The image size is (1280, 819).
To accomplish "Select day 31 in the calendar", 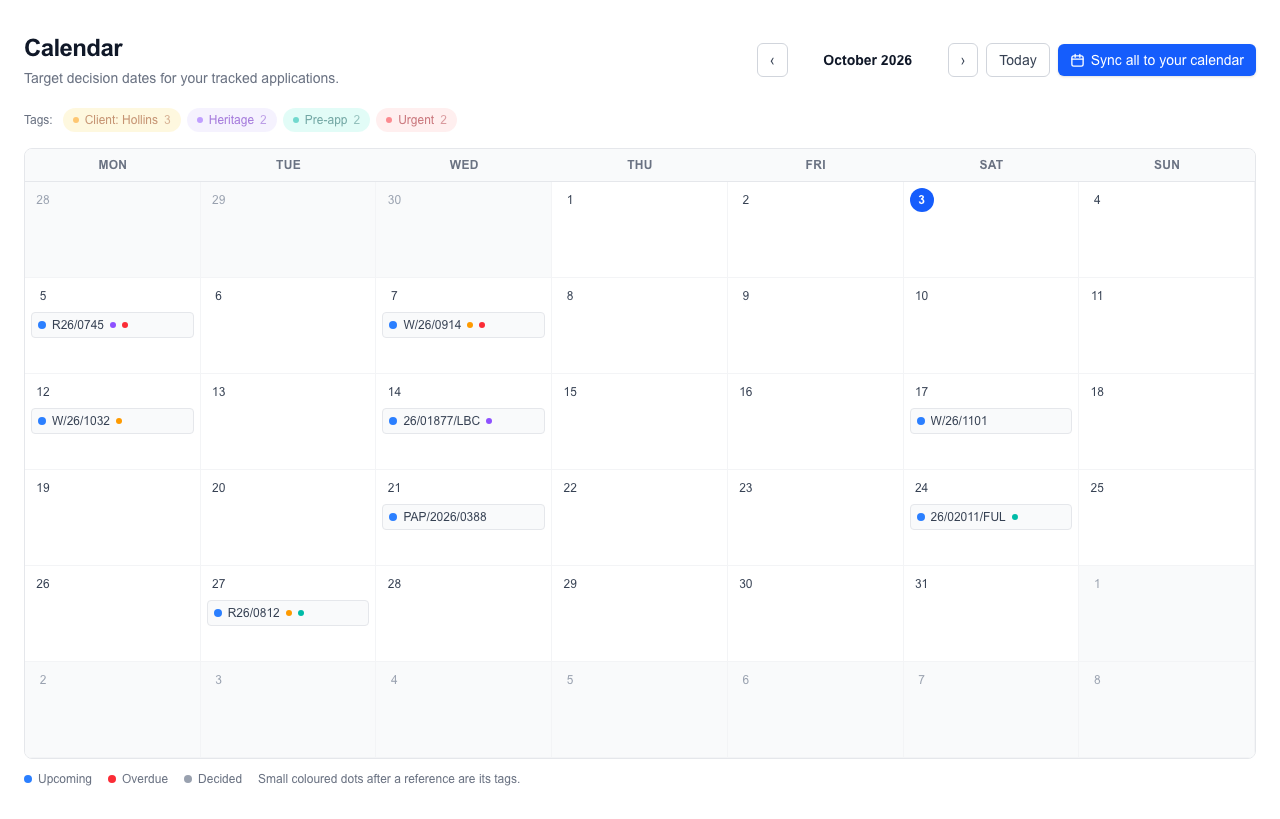I will [922, 584].
